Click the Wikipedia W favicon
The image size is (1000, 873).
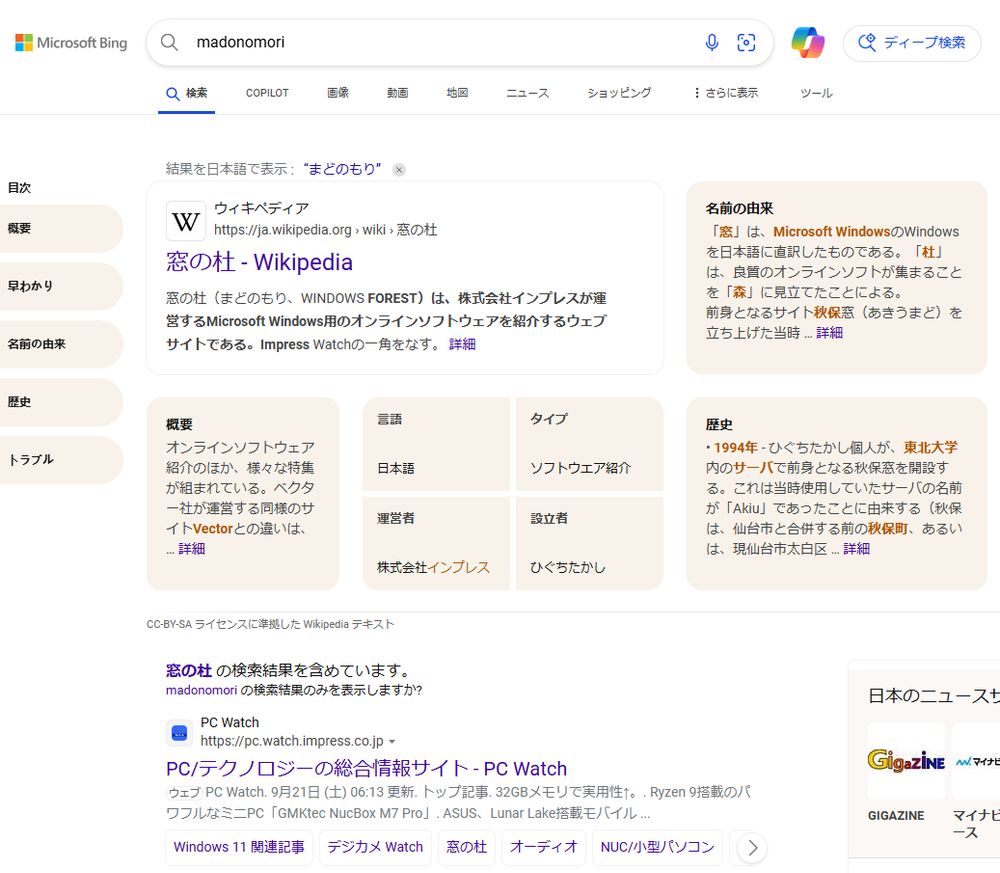pyautogui.click(x=186, y=221)
